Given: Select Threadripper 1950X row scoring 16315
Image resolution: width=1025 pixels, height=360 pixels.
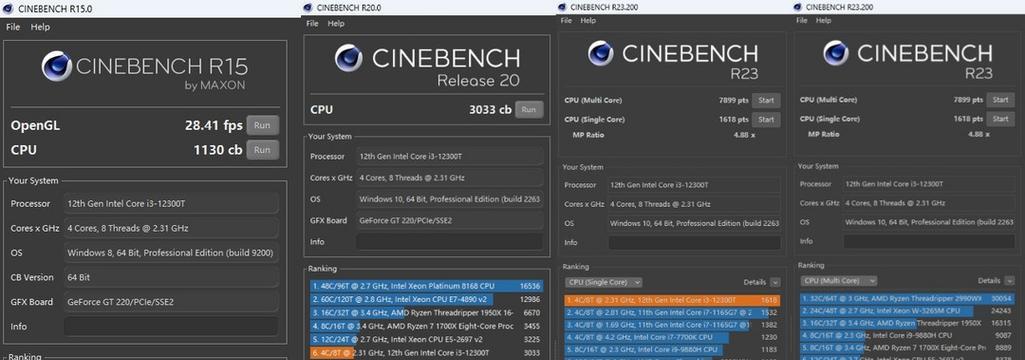Looking at the screenshot, I should (907, 323).
